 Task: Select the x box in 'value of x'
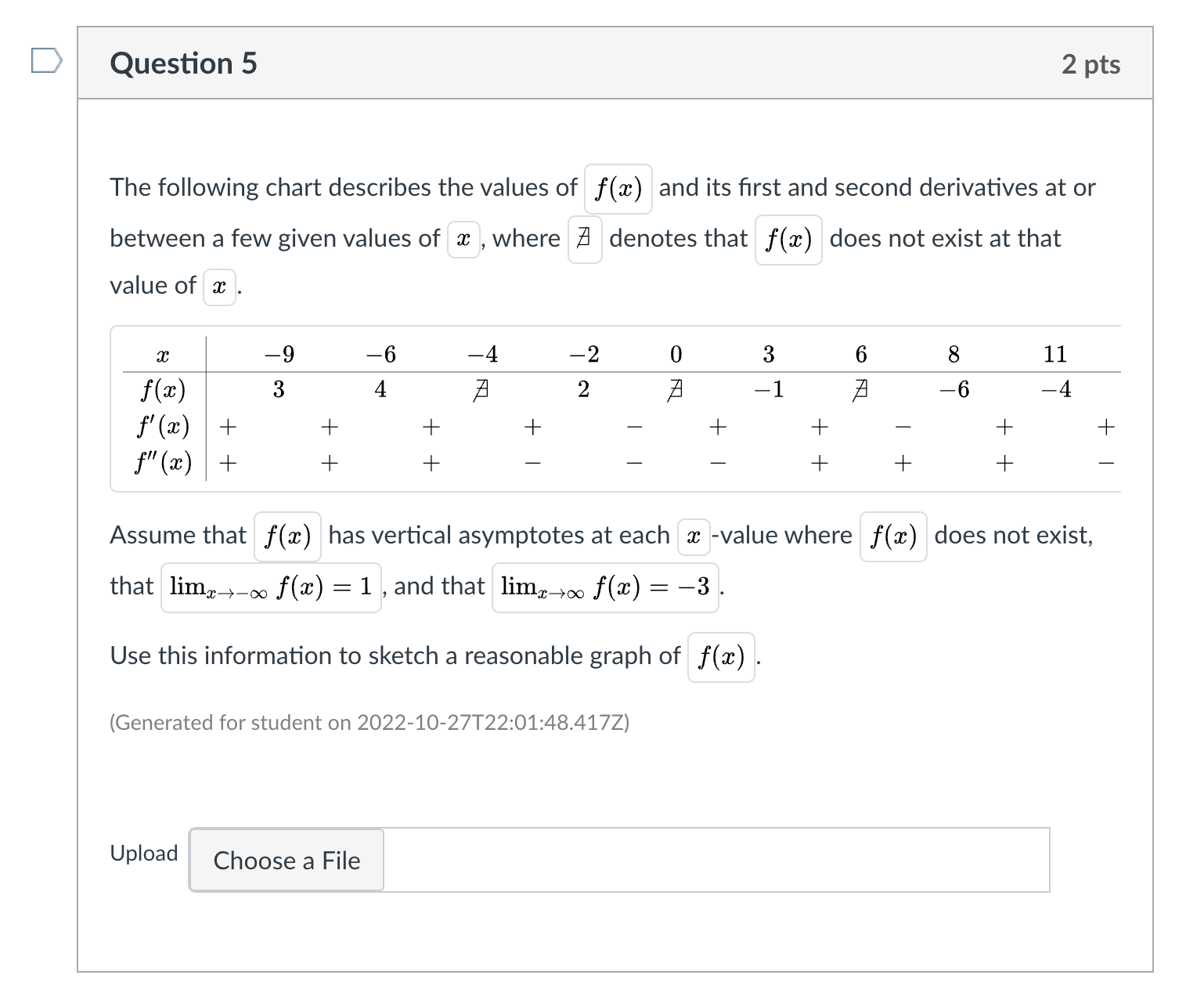coord(218,288)
